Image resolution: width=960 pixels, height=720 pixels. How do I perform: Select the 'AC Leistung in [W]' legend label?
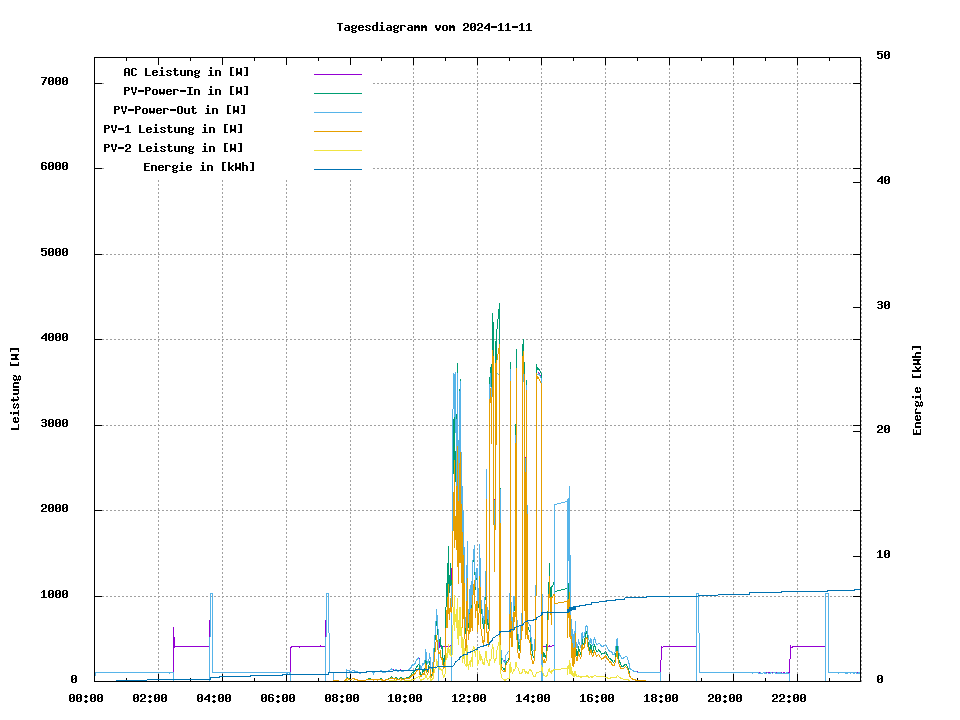tap(186, 72)
